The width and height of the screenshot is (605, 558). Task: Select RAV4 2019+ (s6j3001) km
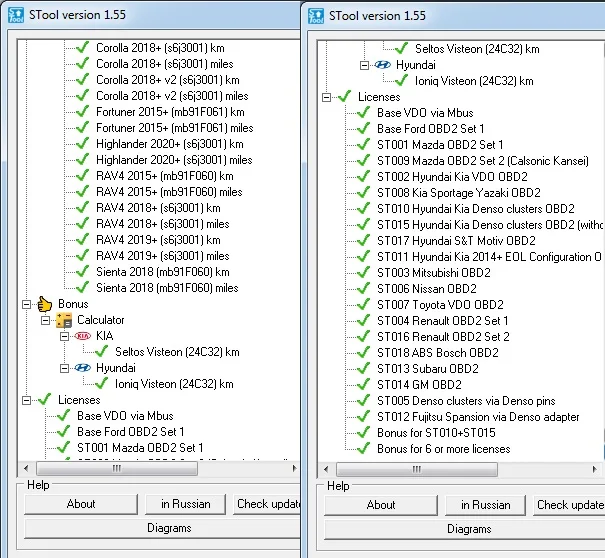pyautogui.click(x=158, y=240)
